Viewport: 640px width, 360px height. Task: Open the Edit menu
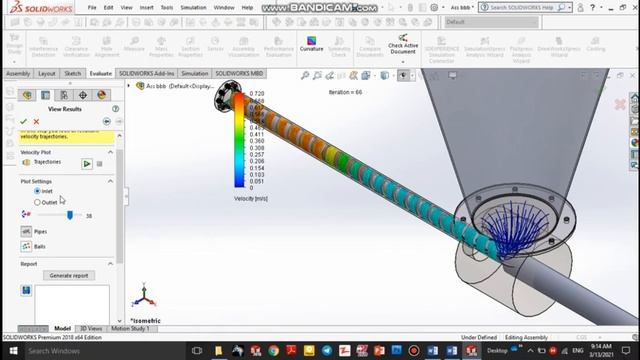click(108, 7)
